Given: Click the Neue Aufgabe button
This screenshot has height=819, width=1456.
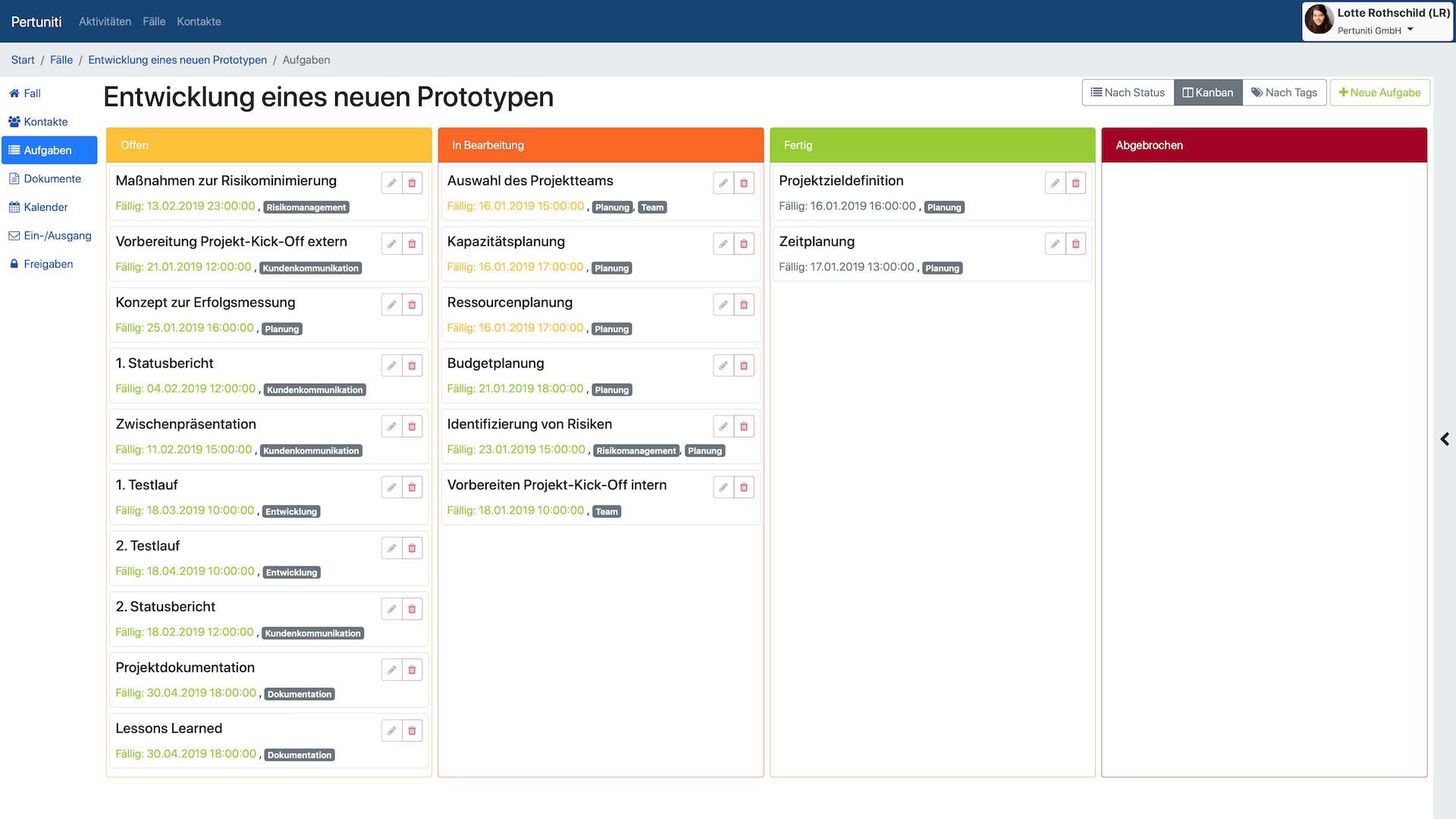Looking at the screenshot, I should coord(1379,93).
